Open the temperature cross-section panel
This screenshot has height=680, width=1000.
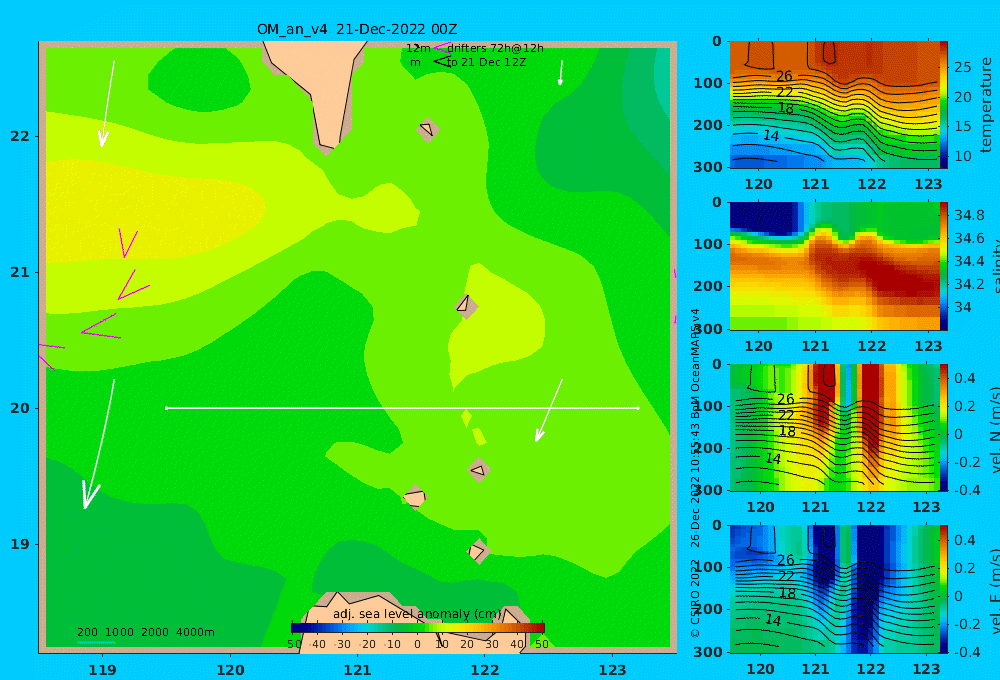[834, 105]
